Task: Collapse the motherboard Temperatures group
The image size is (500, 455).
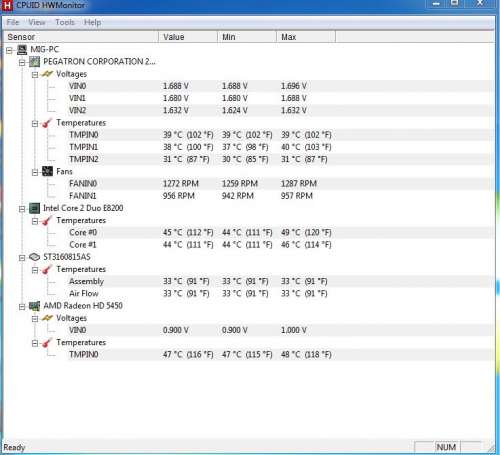Action: tap(35, 124)
